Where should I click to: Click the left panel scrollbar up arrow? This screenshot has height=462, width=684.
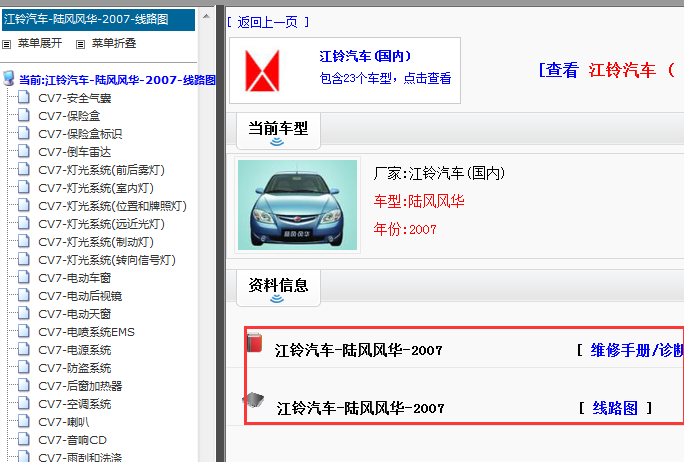tap(206, 17)
